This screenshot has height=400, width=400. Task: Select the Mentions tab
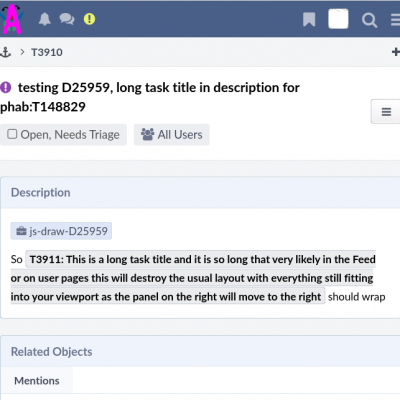click(37, 381)
